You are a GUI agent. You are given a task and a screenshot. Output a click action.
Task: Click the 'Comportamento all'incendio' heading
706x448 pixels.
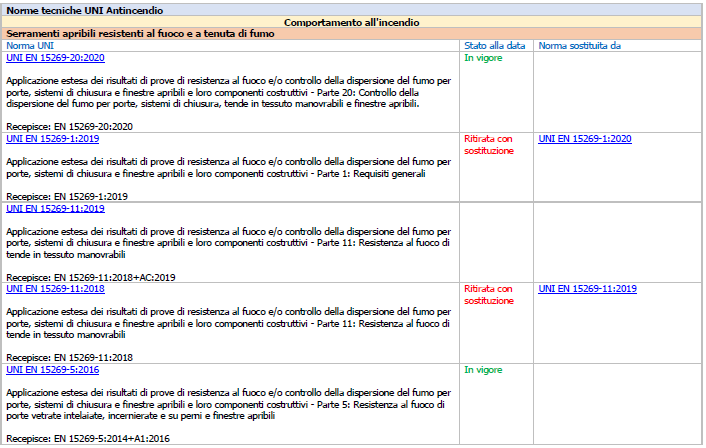tap(352, 23)
